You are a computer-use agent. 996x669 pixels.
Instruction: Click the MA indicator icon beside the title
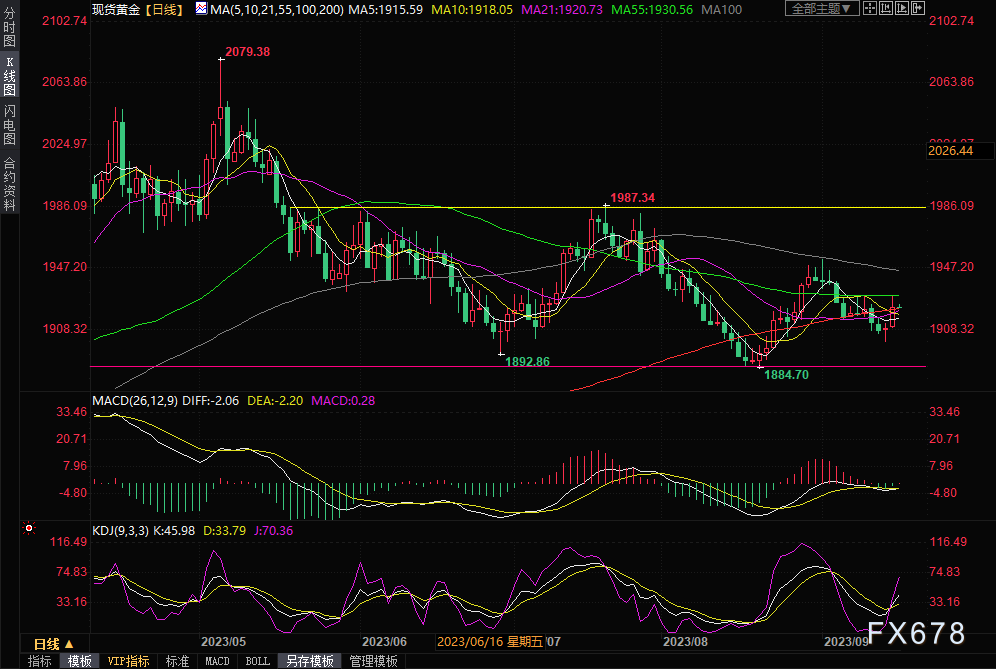click(x=201, y=9)
